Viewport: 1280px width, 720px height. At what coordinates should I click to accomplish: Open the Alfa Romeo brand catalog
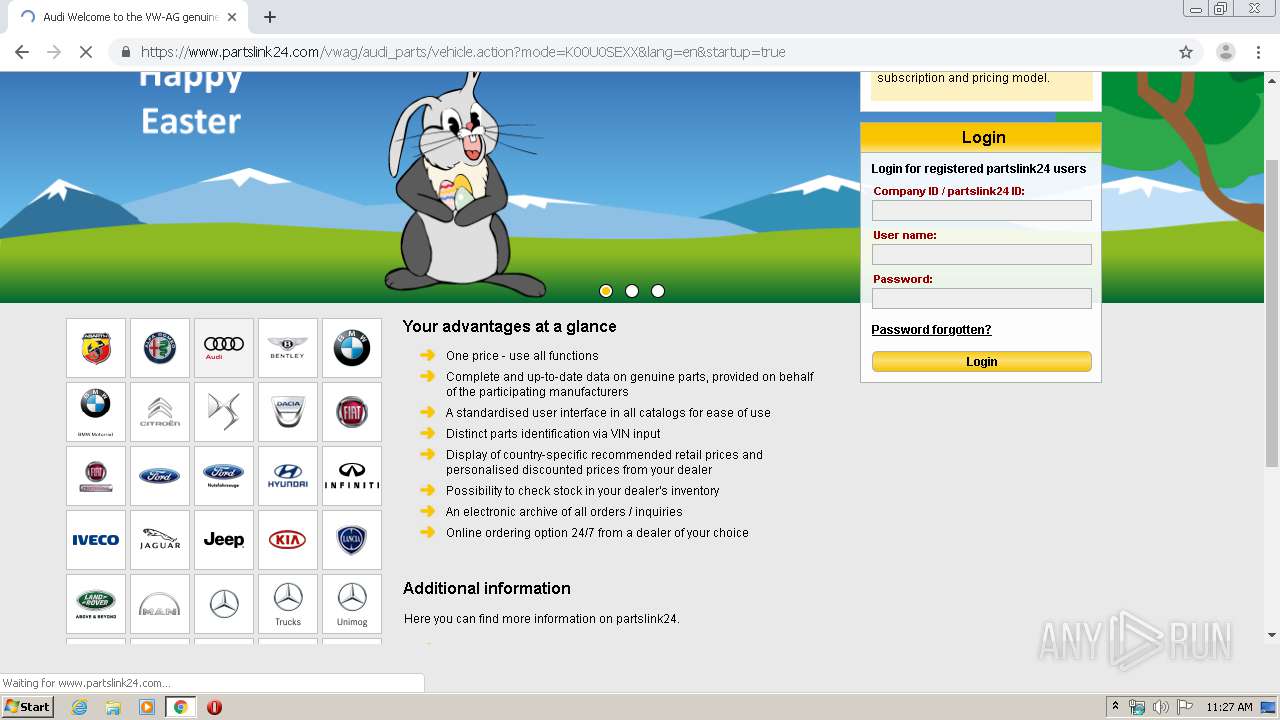(160, 348)
